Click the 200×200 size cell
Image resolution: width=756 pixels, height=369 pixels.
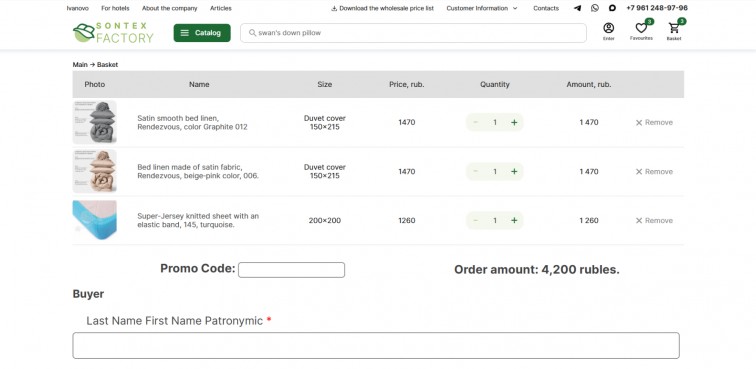click(324, 220)
